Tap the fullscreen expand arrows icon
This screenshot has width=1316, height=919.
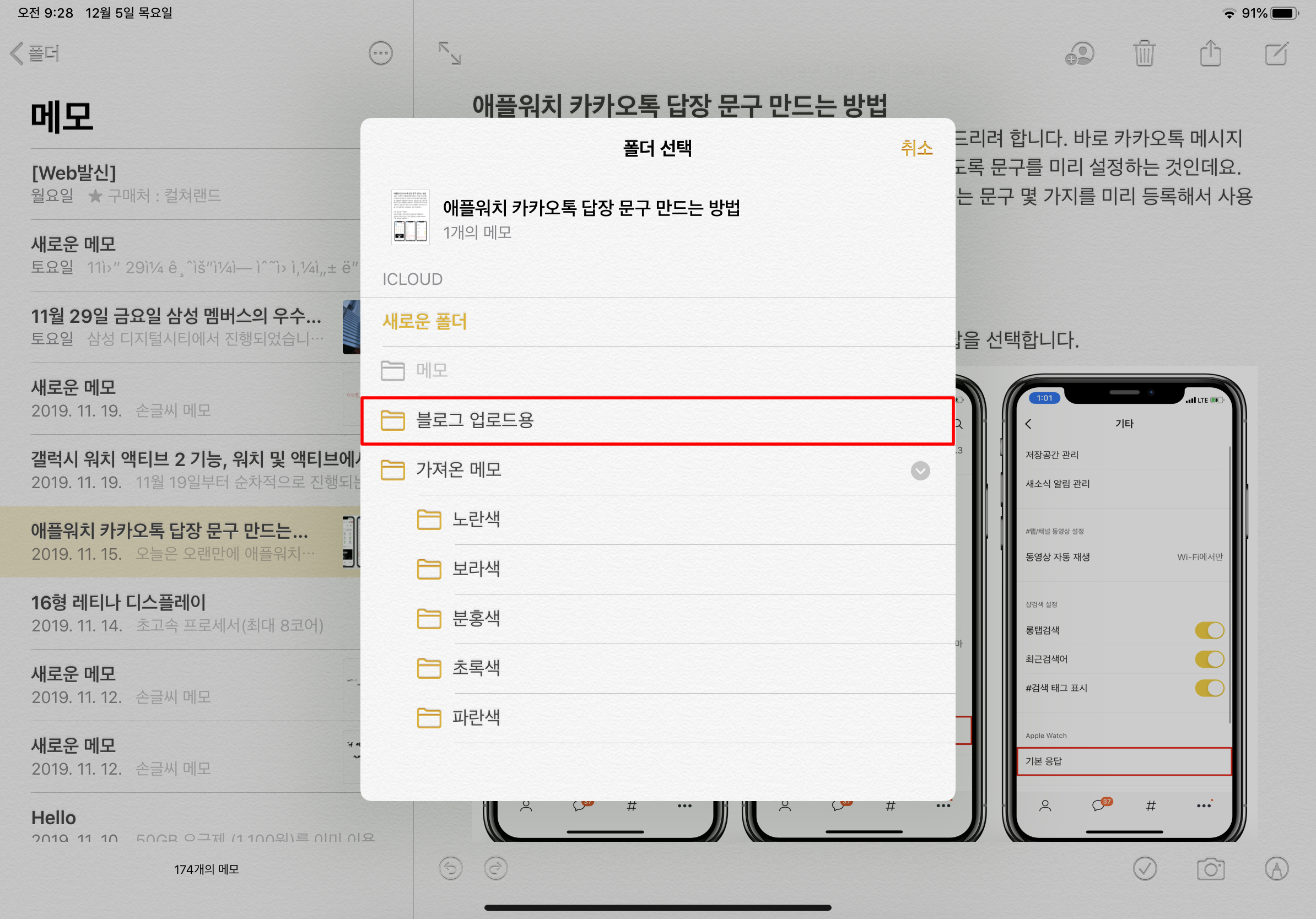(449, 54)
